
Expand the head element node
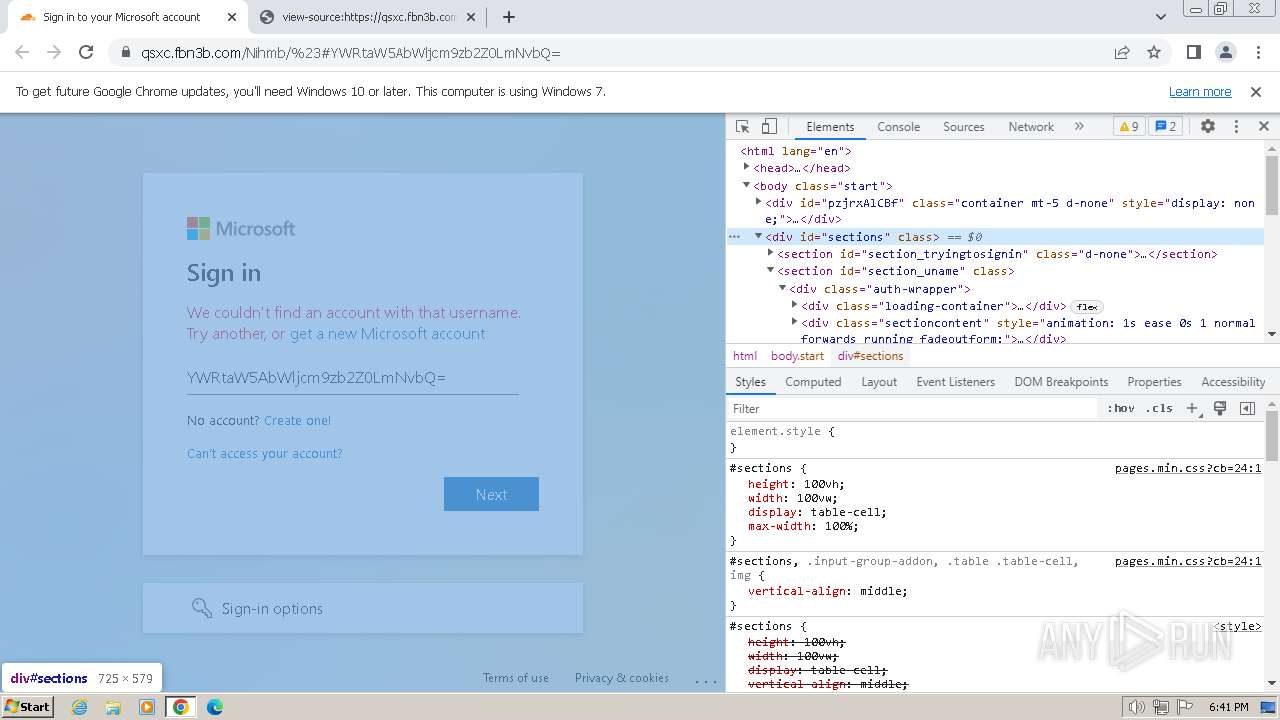[746, 167]
